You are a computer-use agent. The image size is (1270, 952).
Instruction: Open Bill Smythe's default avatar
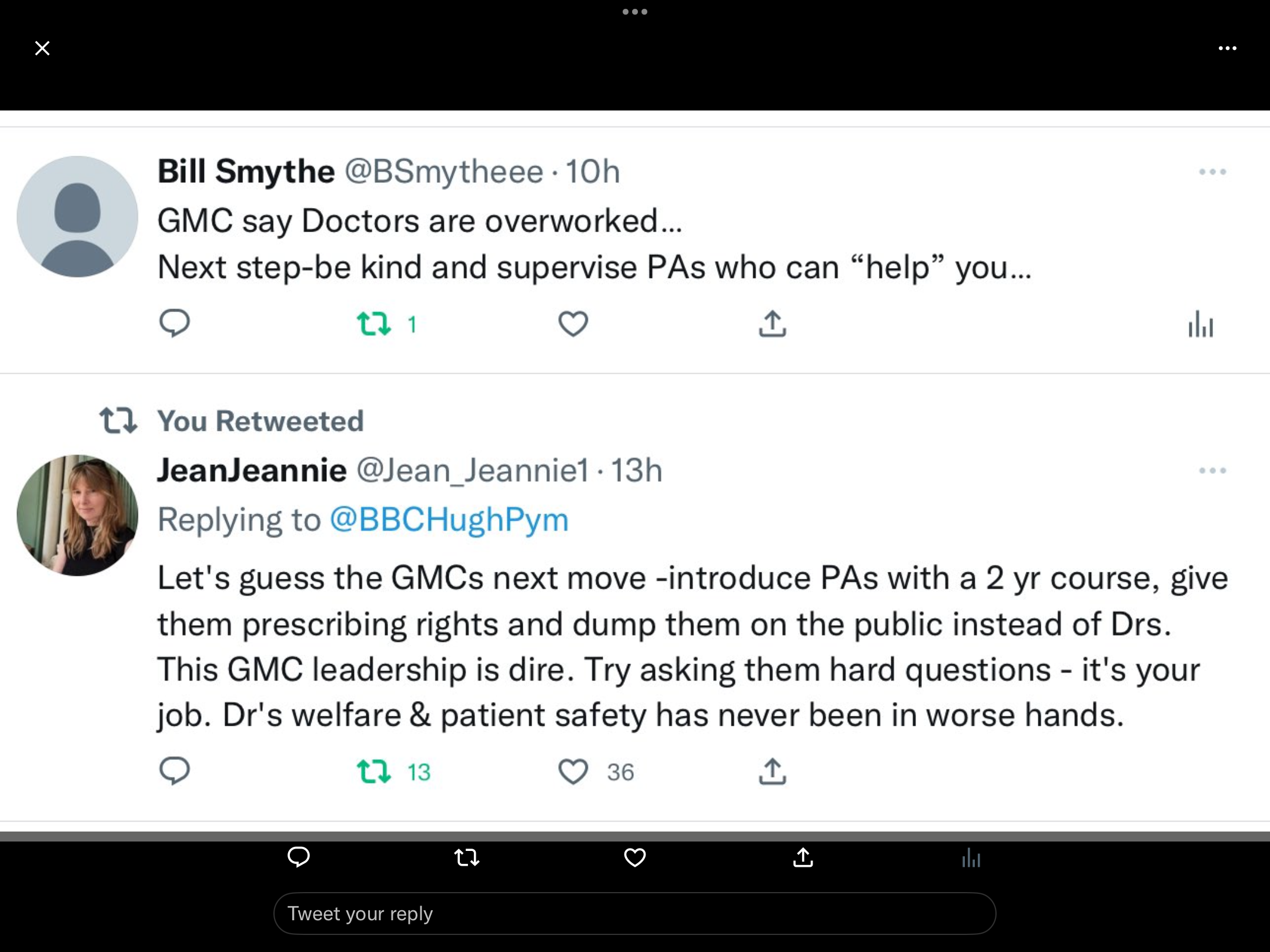pyautogui.click(x=78, y=216)
